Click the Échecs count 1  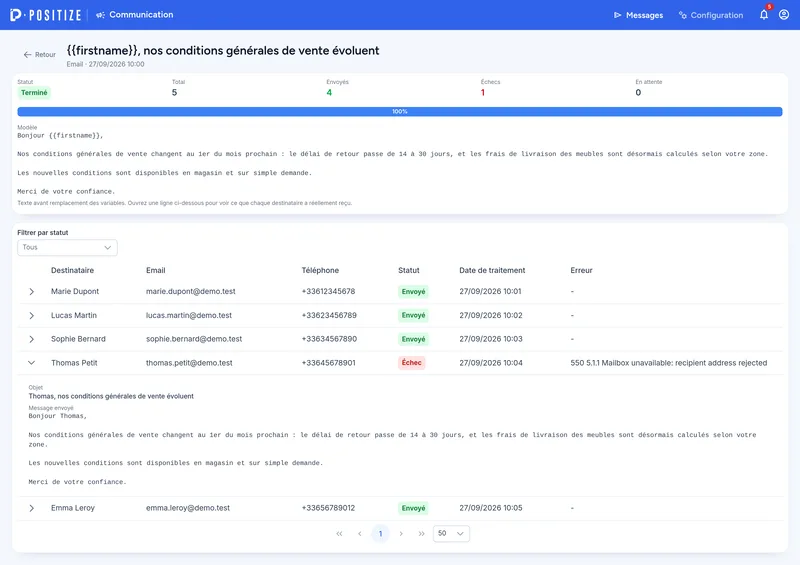(483, 92)
